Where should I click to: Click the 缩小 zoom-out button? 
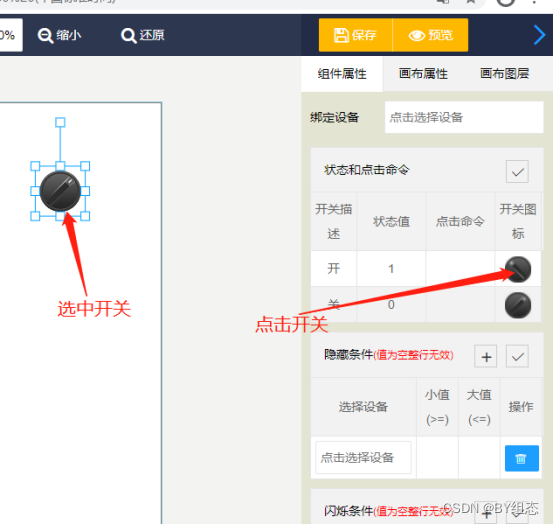[59, 35]
